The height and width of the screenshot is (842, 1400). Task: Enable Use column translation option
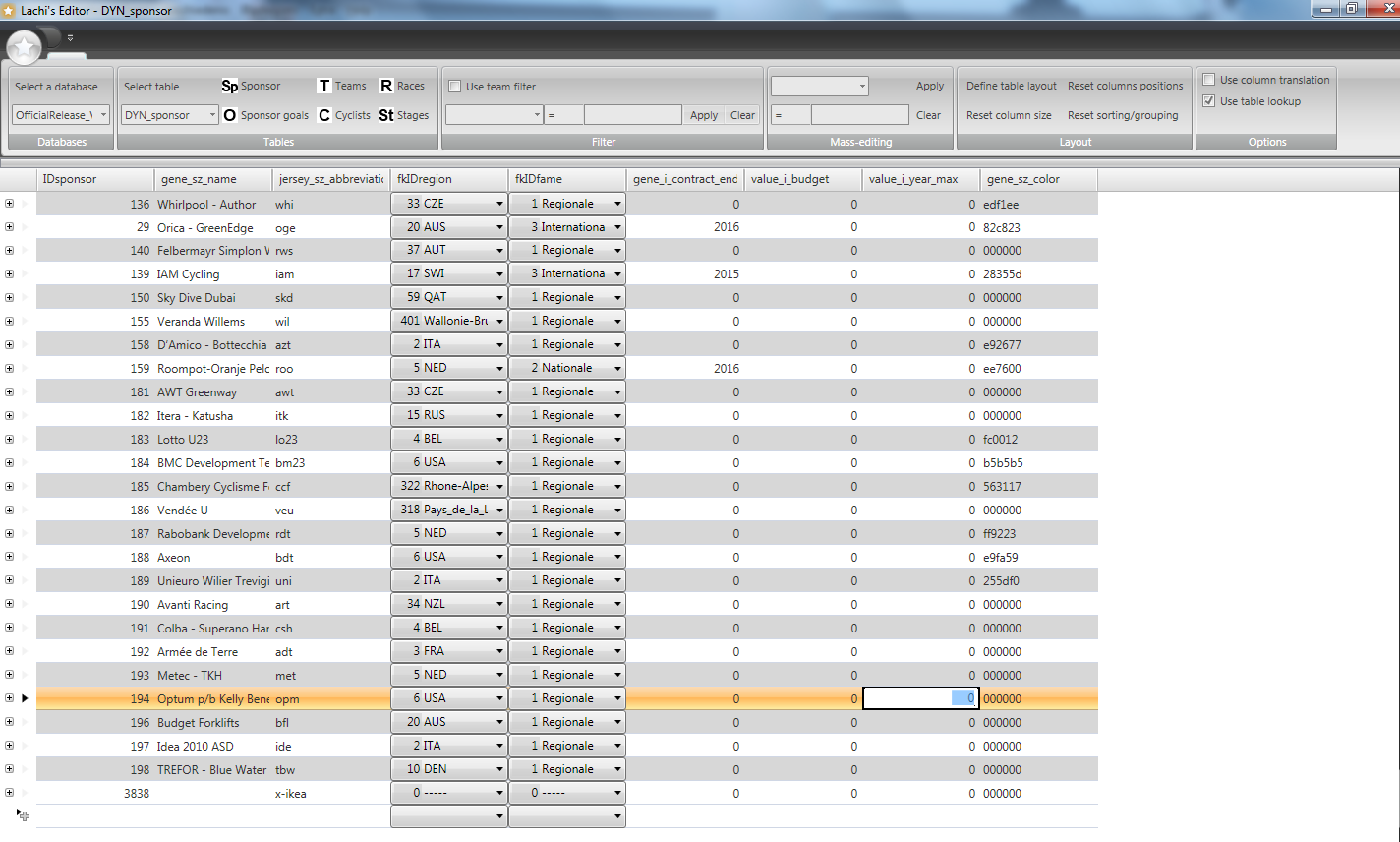click(1209, 80)
